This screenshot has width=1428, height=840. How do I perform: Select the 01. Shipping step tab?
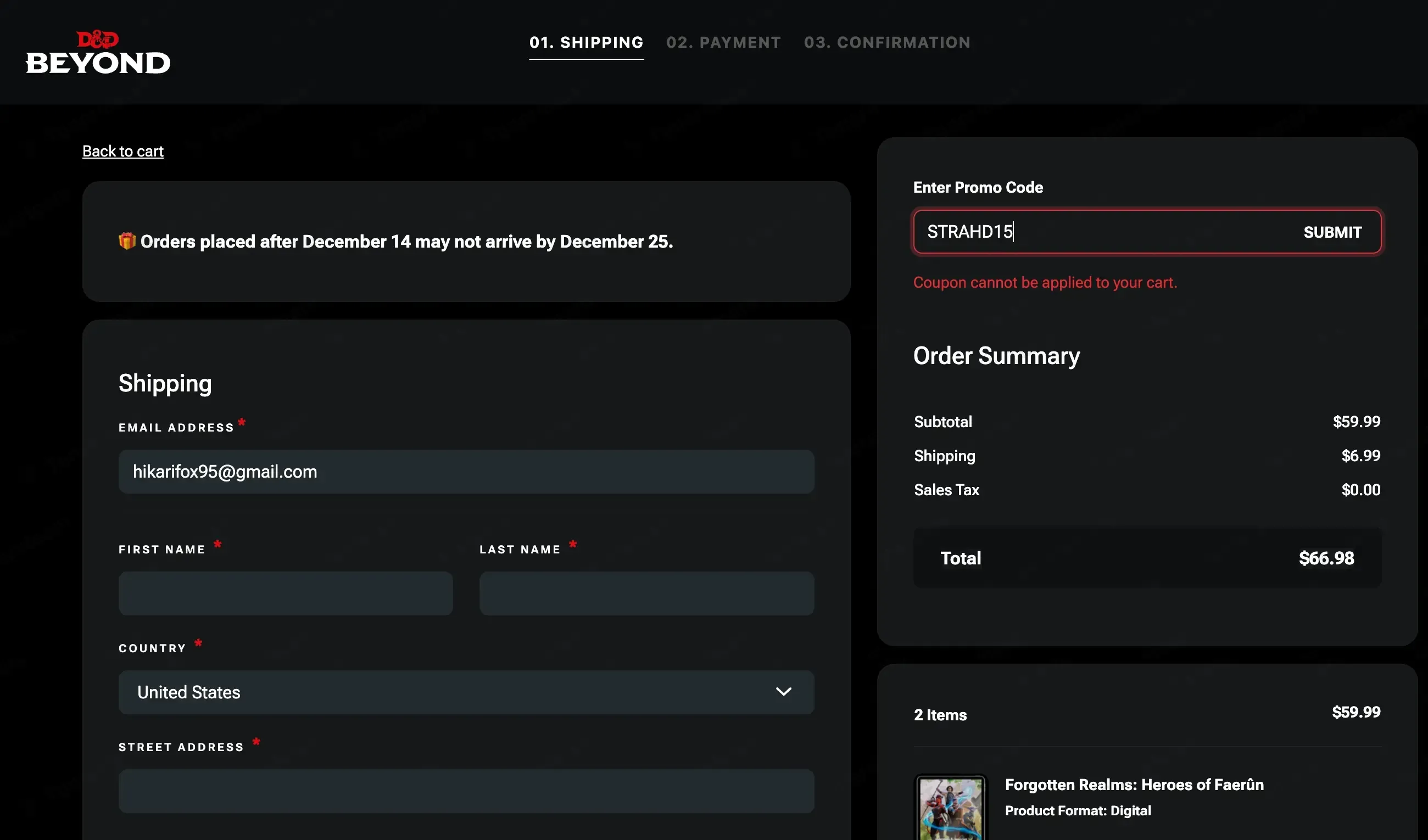(x=586, y=42)
